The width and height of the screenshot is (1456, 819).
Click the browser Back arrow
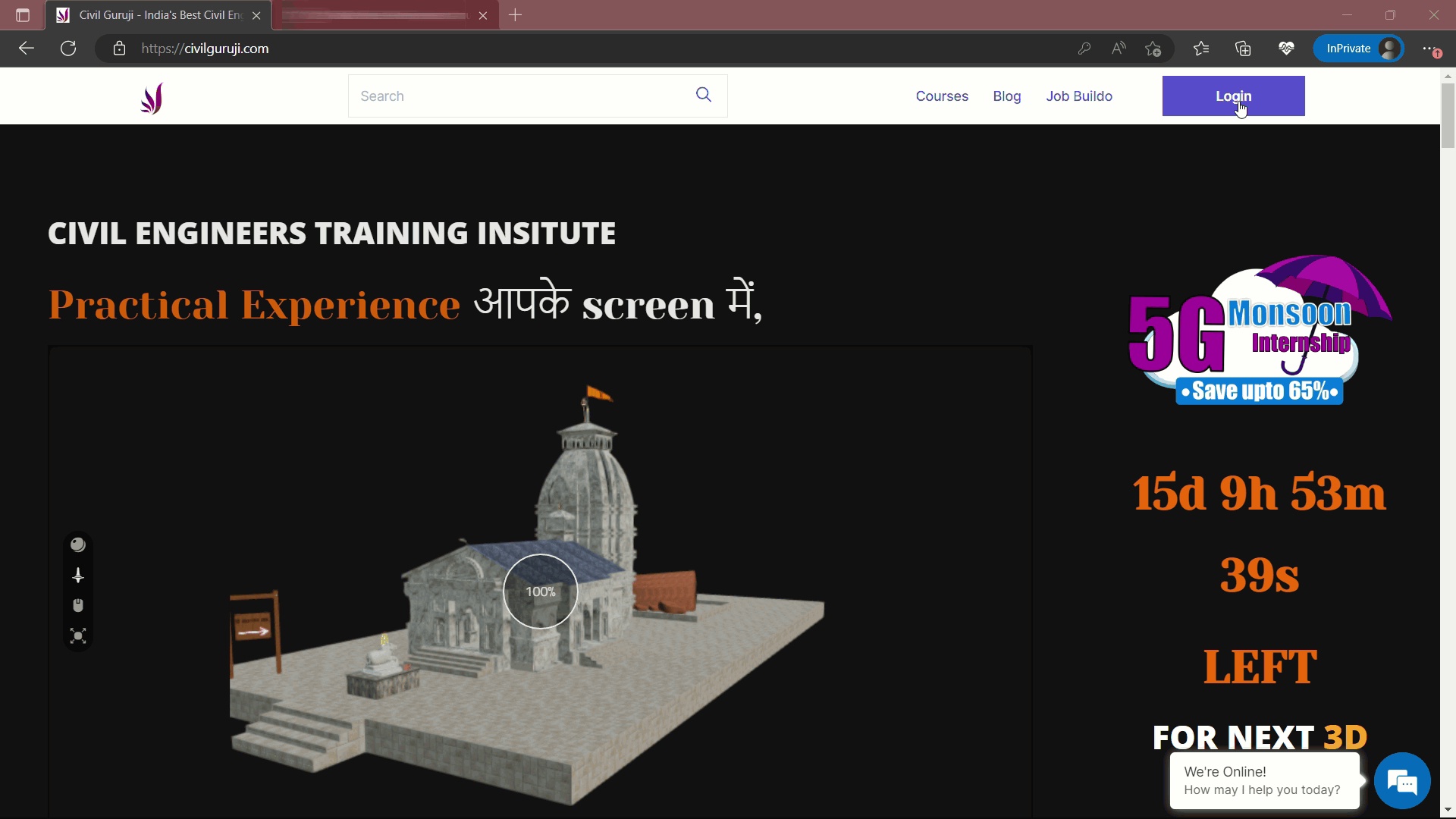coord(27,49)
